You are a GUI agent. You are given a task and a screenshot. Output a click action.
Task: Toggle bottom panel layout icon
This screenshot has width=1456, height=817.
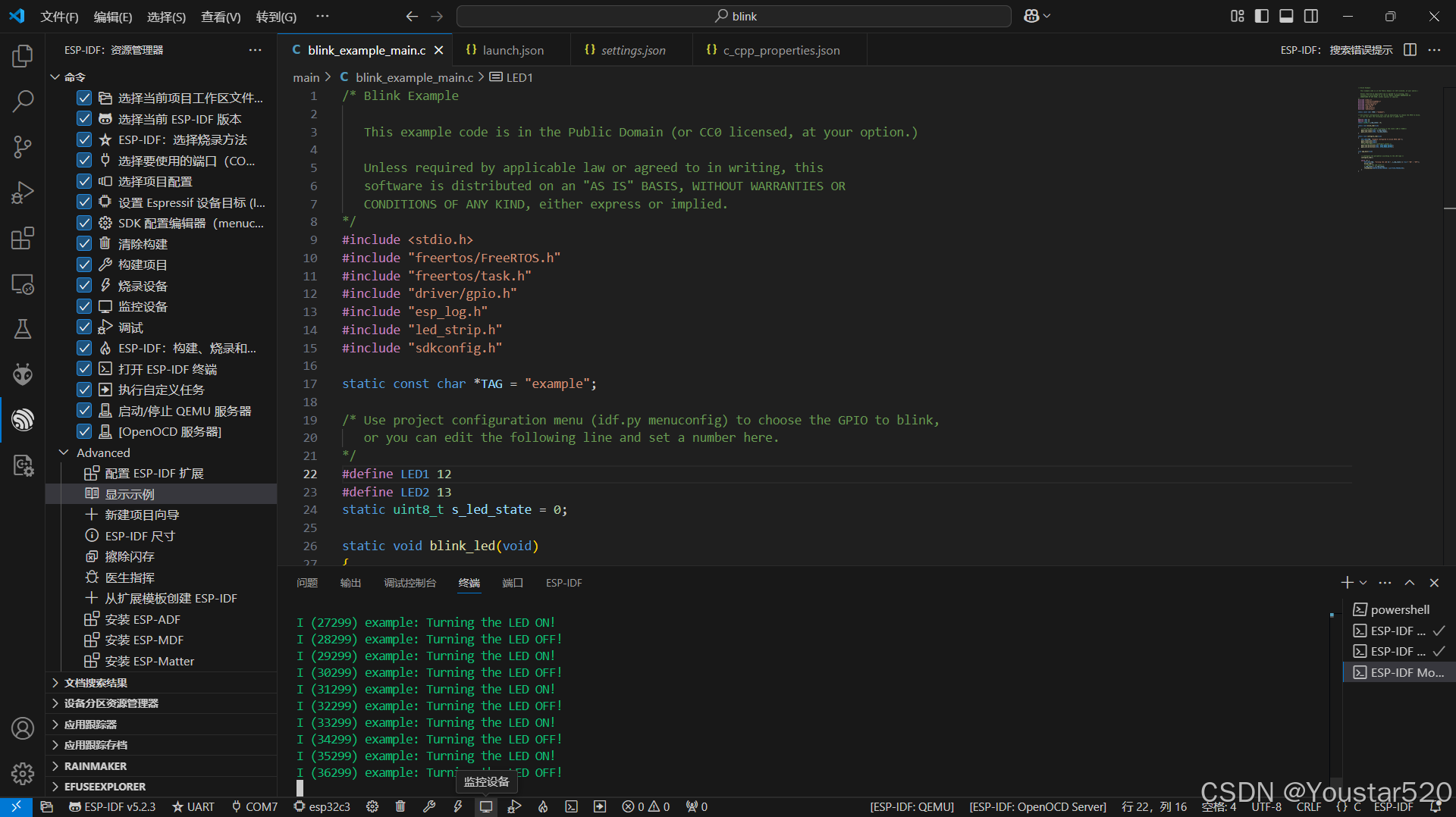click(x=1286, y=16)
